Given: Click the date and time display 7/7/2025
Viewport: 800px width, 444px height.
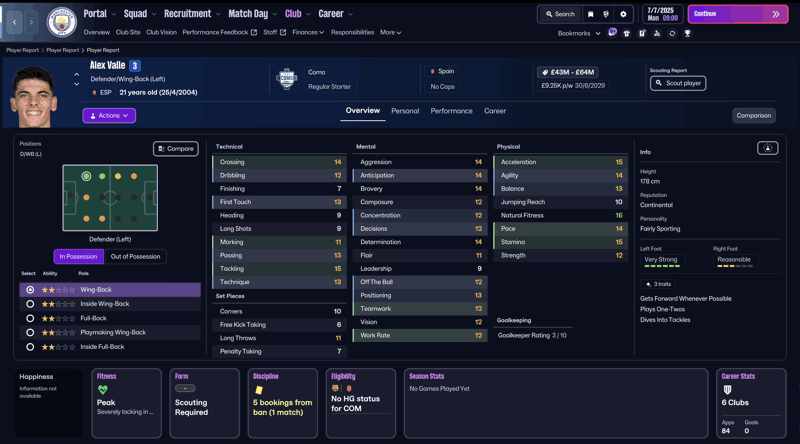Looking at the screenshot, I should tap(663, 14).
